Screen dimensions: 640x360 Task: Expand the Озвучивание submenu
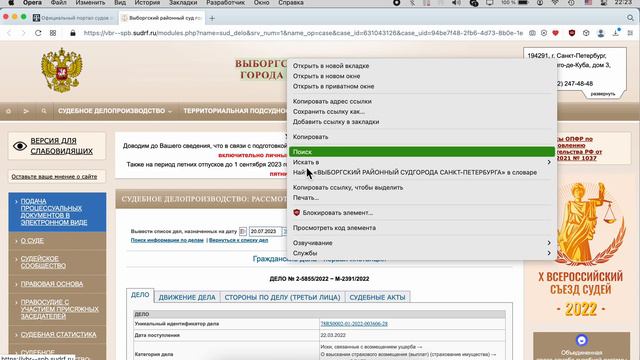[421, 243]
